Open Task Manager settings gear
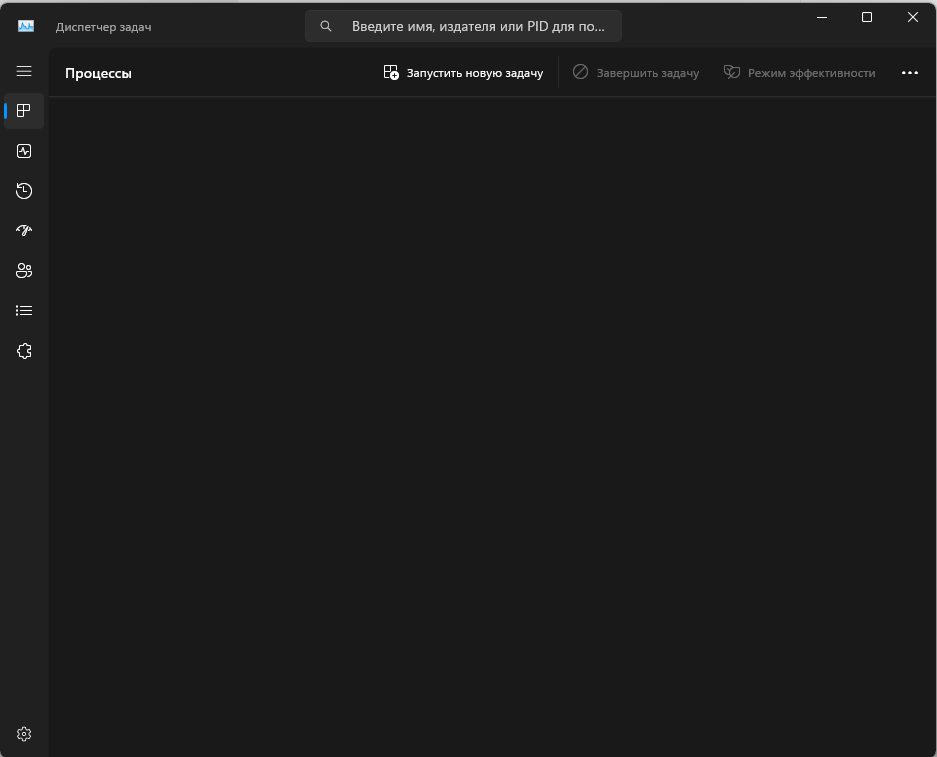This screenshot has height=757, width=937. pos(24,734)
